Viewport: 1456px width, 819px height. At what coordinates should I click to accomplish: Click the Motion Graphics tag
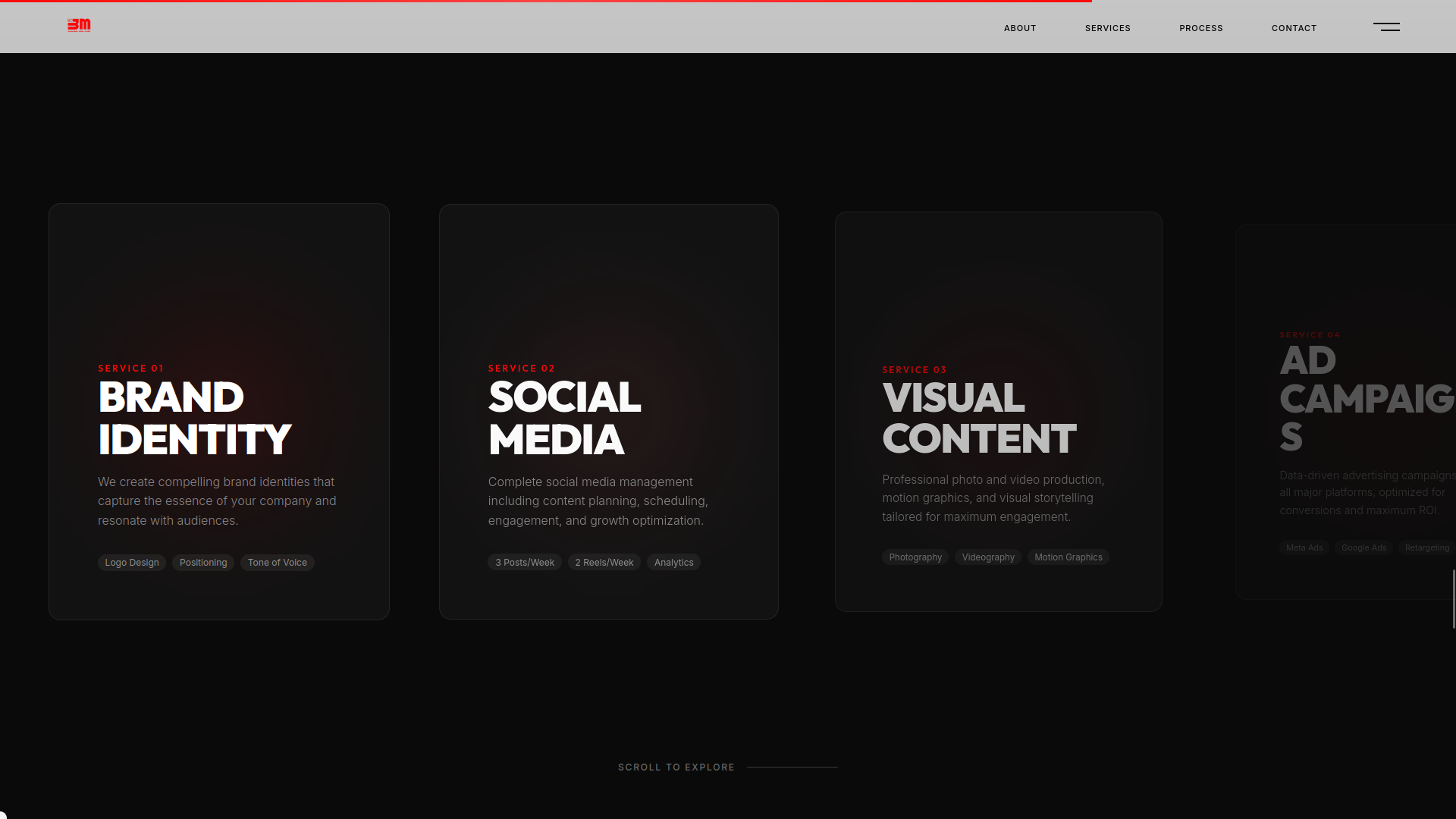pyautogui.click(x=1068, y=557)
